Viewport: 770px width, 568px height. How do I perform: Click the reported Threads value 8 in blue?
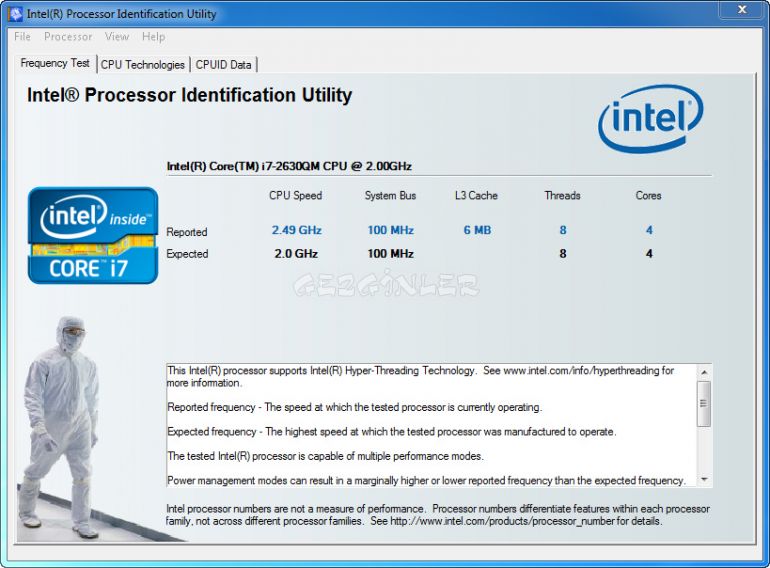(x=563, y=230)
